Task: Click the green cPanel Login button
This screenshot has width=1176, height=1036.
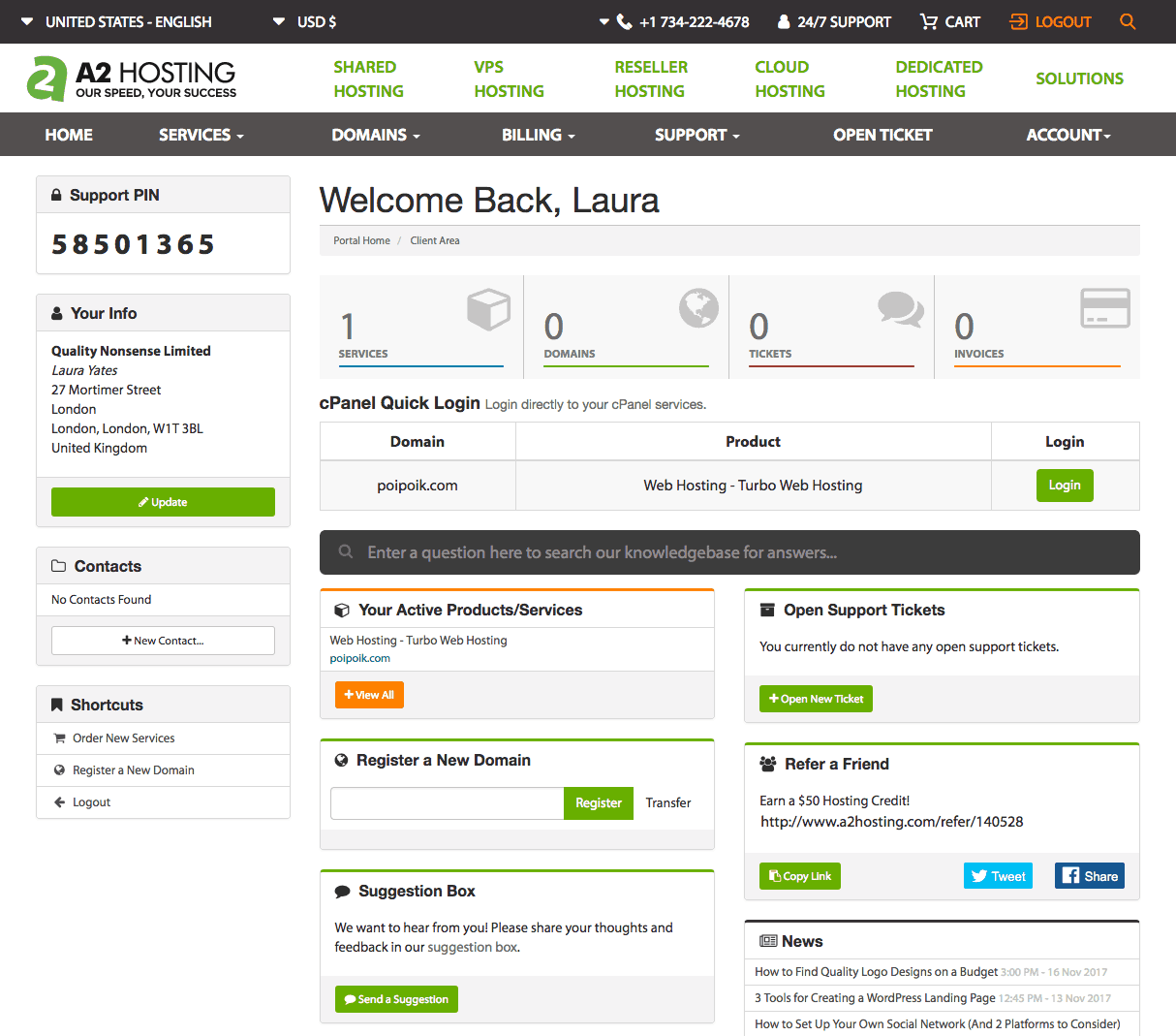Action: (1065, 486)
